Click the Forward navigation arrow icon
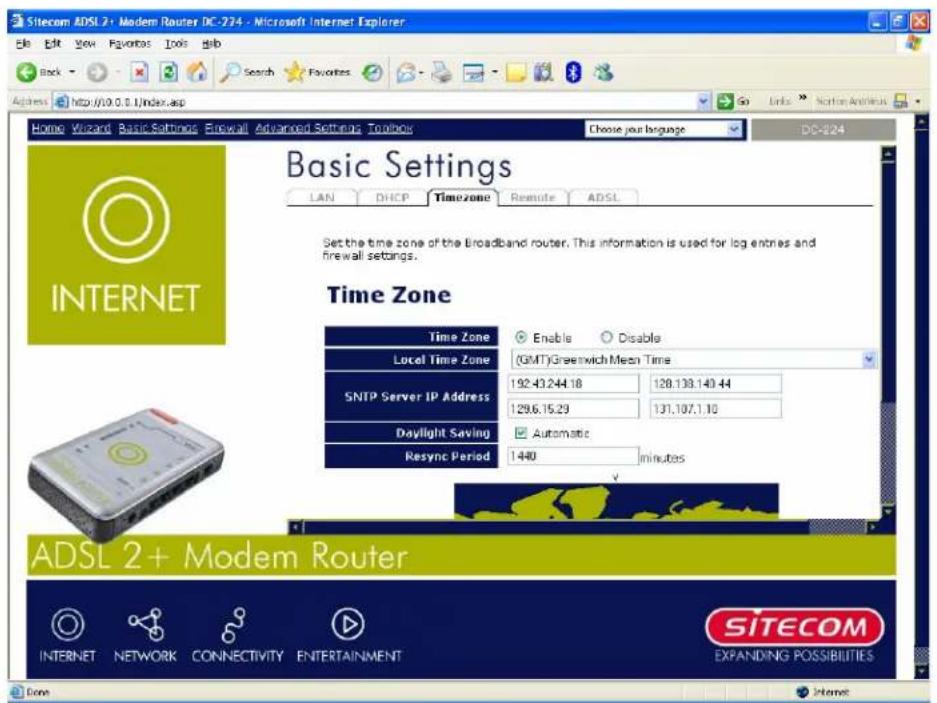Screen dimensions: 937x703 (97, 72)
